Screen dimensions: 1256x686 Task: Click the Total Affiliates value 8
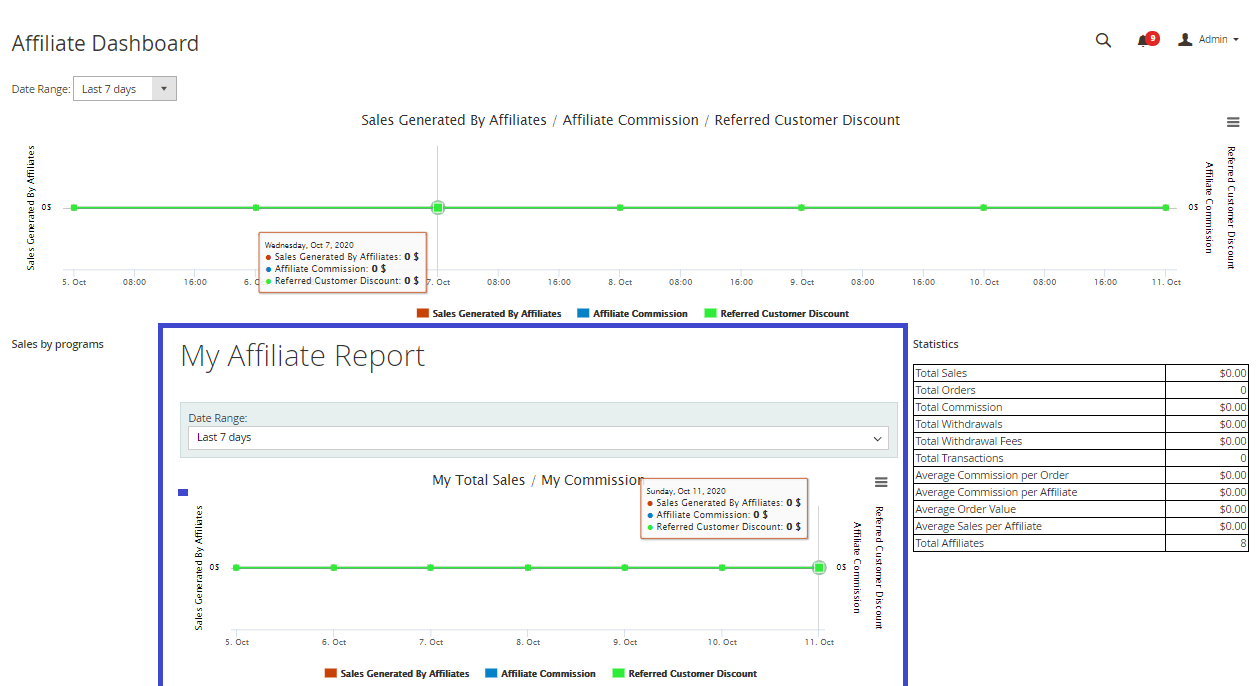click(1243, 543)
